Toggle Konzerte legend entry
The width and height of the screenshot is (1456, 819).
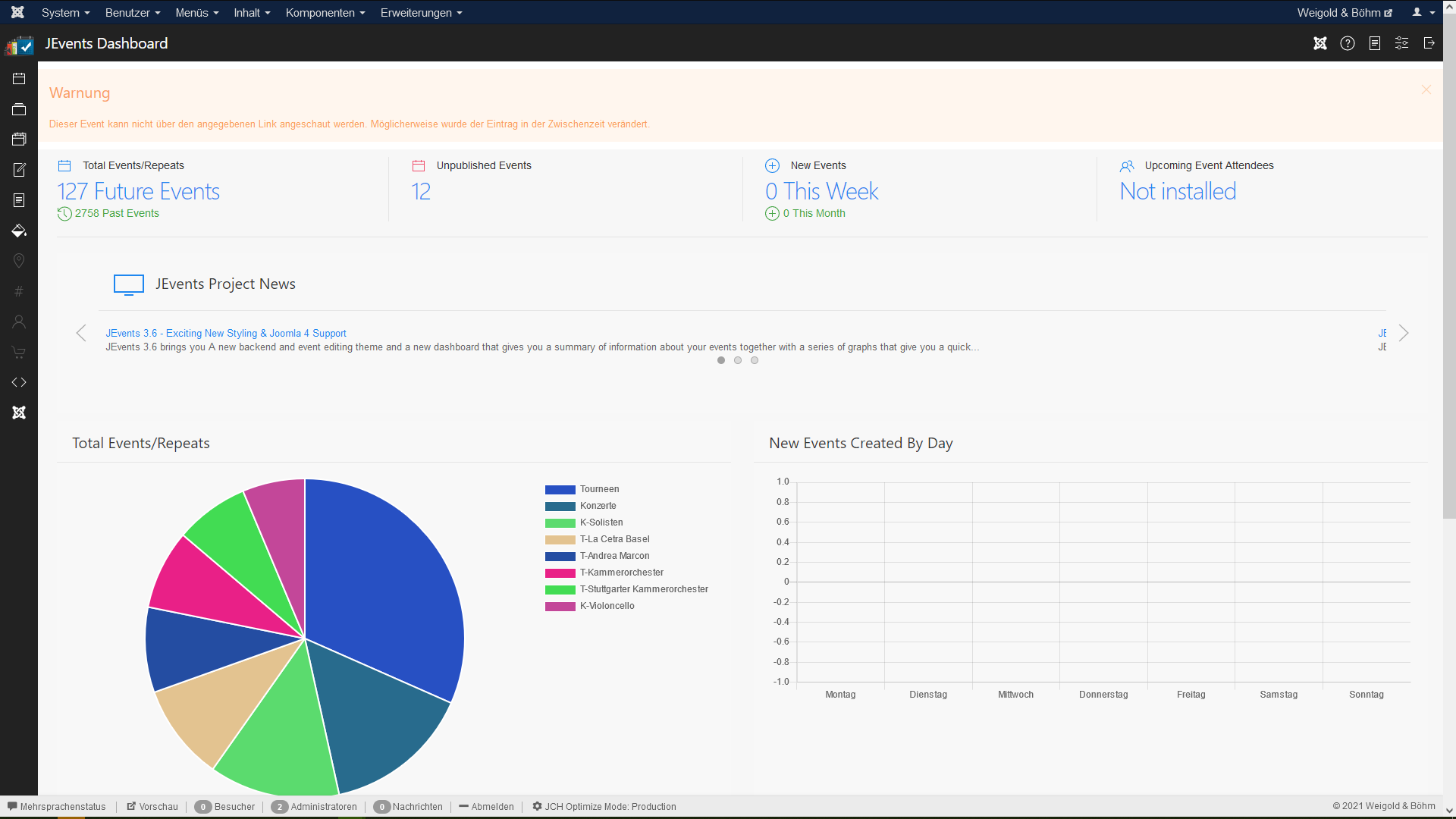pyautogui.click(x=581, y=506)
